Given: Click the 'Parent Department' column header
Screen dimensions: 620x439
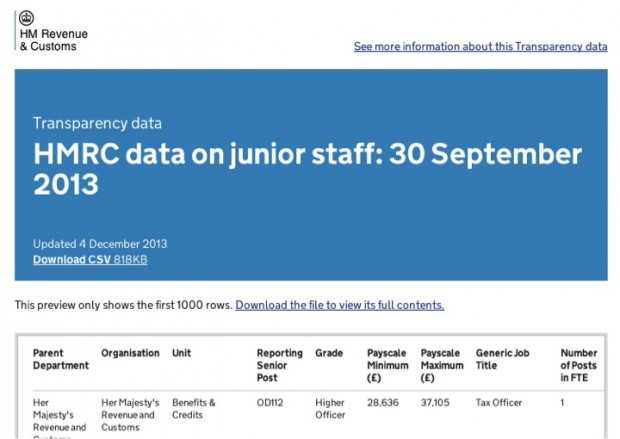Looking at the screenshot, I should click(60, 359).
